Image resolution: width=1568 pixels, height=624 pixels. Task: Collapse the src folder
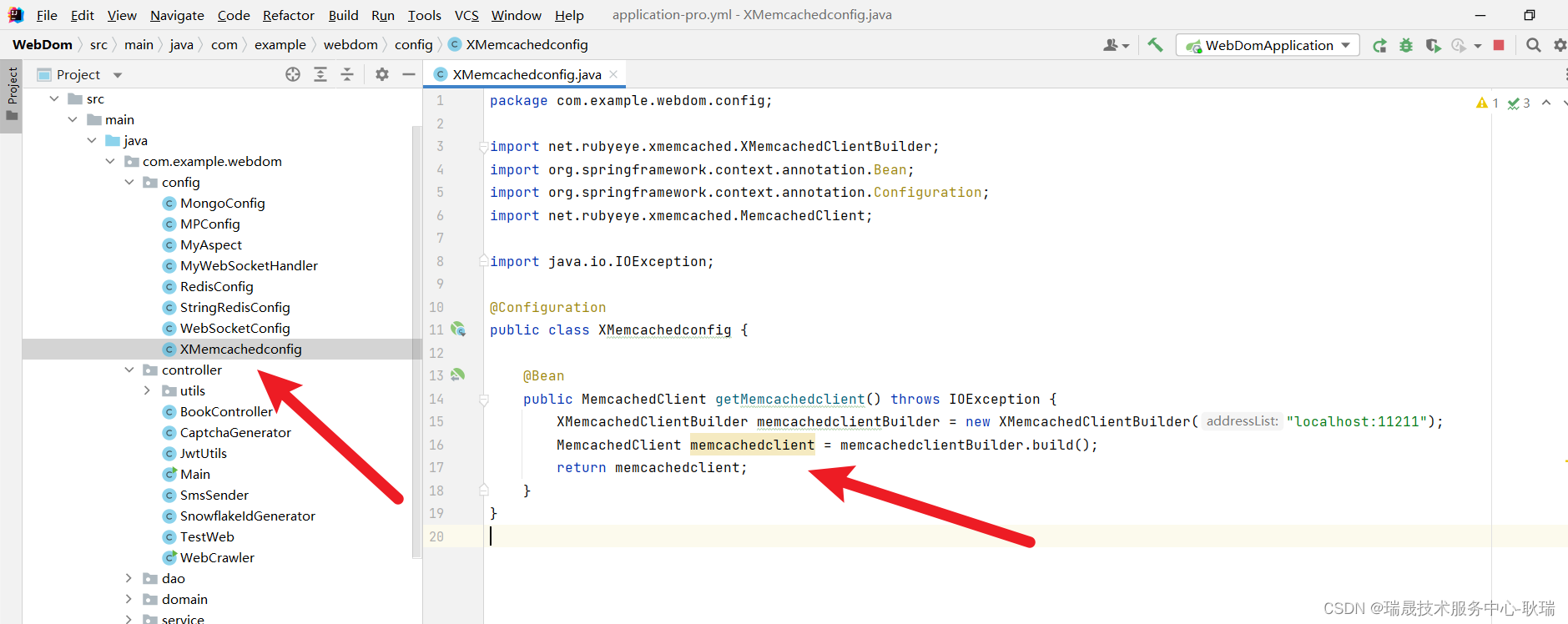[x=54, y=98]
